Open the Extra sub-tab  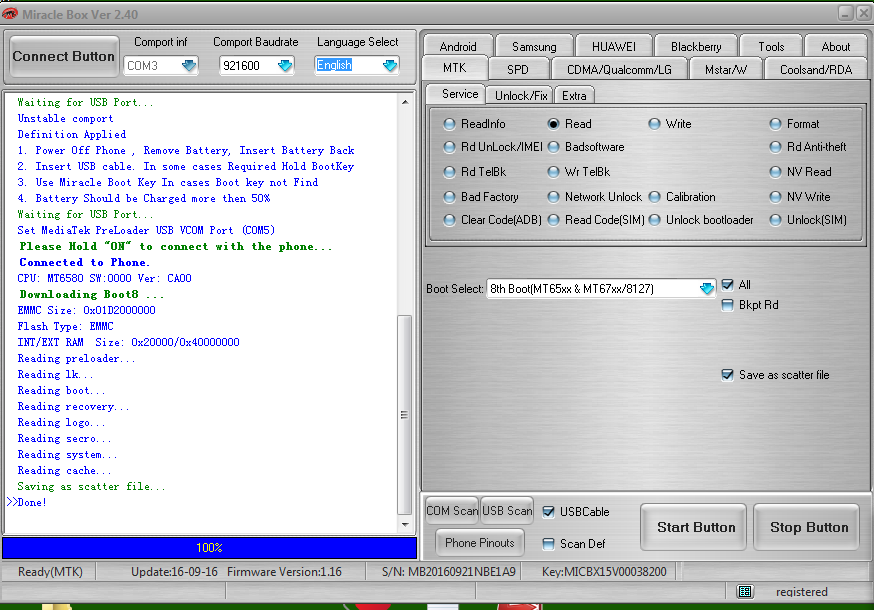click(x=574, y=95)
